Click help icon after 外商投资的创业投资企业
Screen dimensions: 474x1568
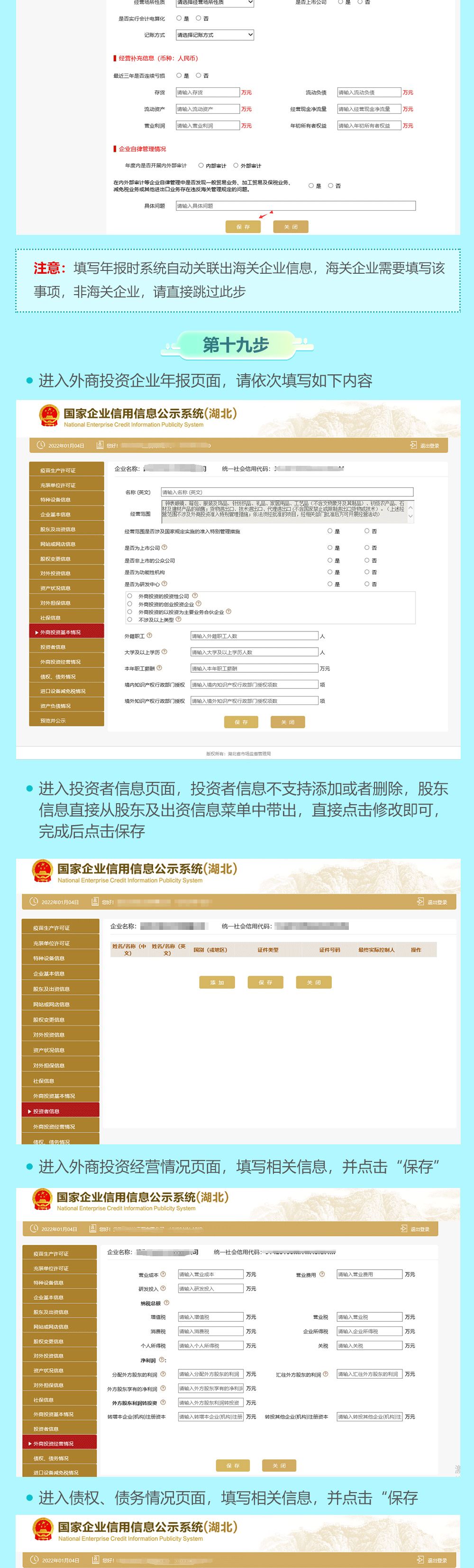198,604
